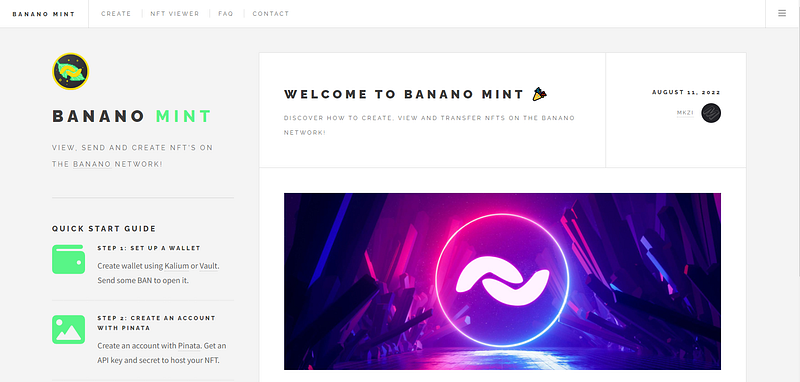Click the Banano Mint round logo
This screenshot has height=382, width=800.
coord(70,71)
